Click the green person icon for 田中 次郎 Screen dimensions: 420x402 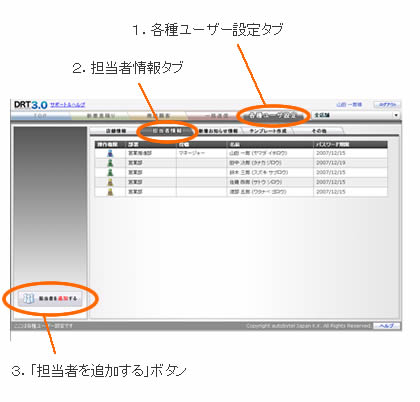[x=110, y=163]
